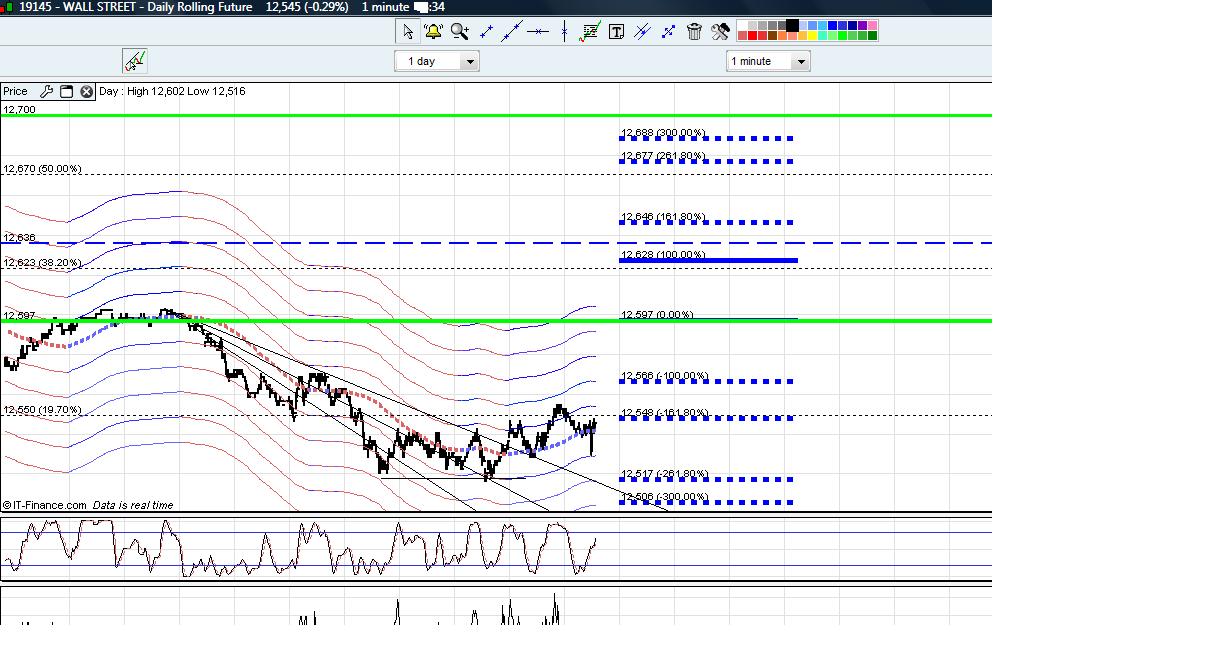Pick the brown color swatch
The width and height of the screenshot is (1205, 658).
coord(772,35)
